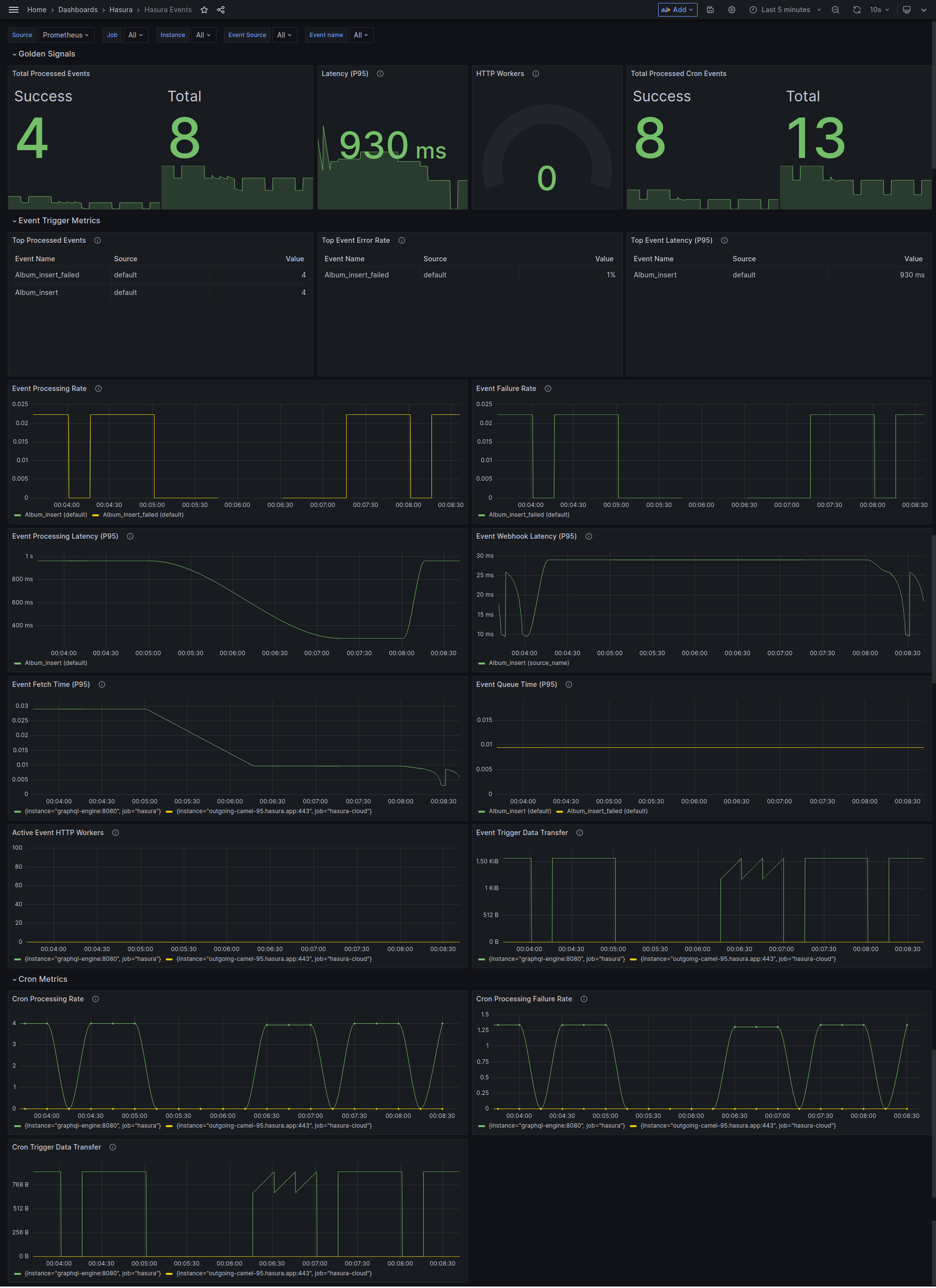Show info icon for Cron Processing Rate
Viewport: 936px width, 1288px height.
pyautogui.click(x=96, y=999)
